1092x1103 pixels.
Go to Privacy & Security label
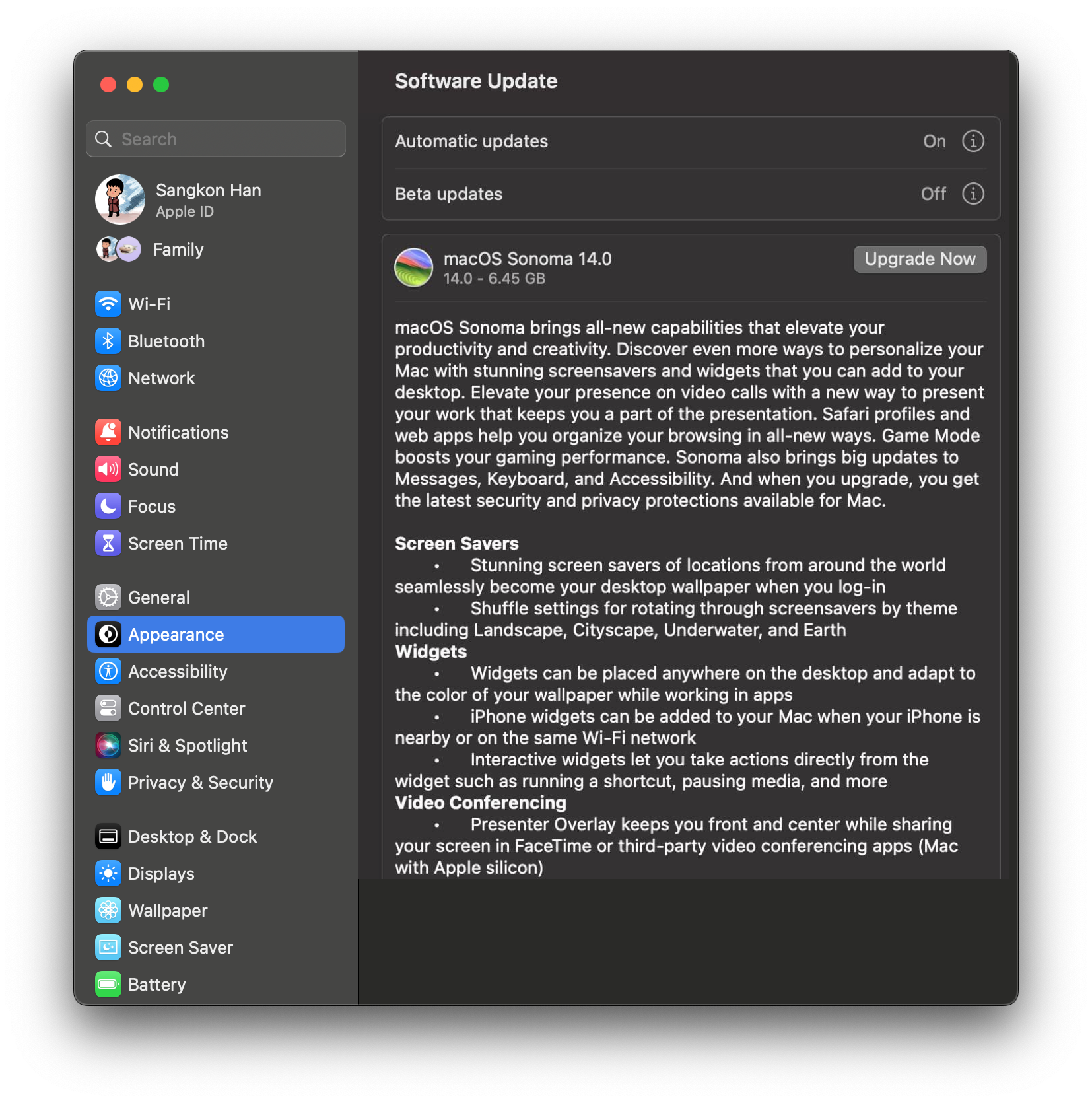click(201, 782)
